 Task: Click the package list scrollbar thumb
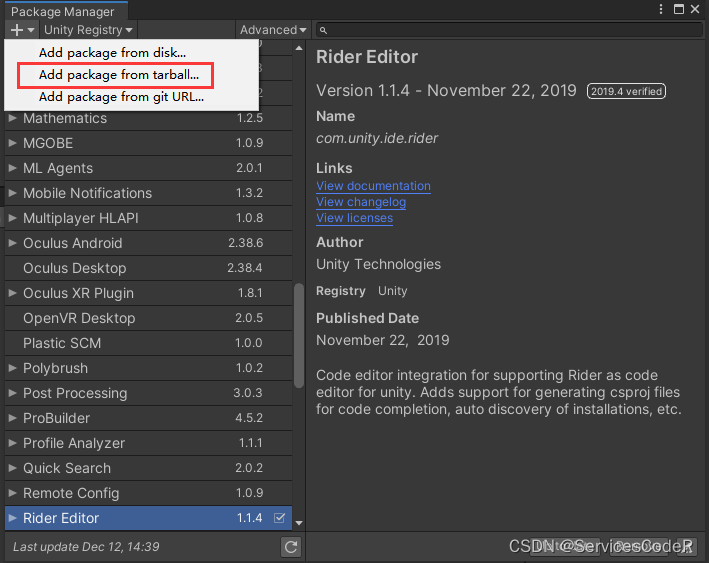pos(298,336)
